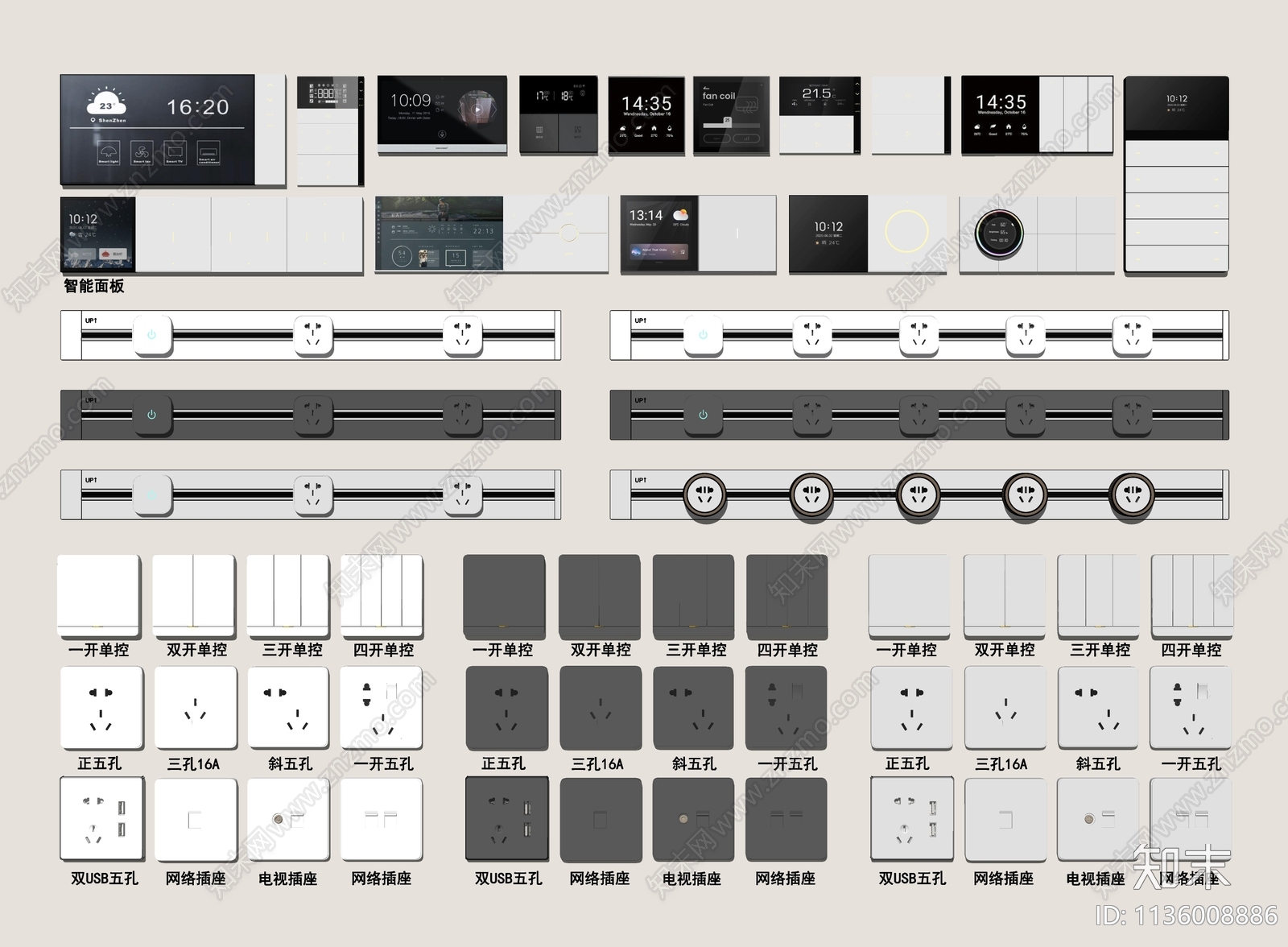Click the down chevron beside the 16:20 screen

[x=270, y=101]
